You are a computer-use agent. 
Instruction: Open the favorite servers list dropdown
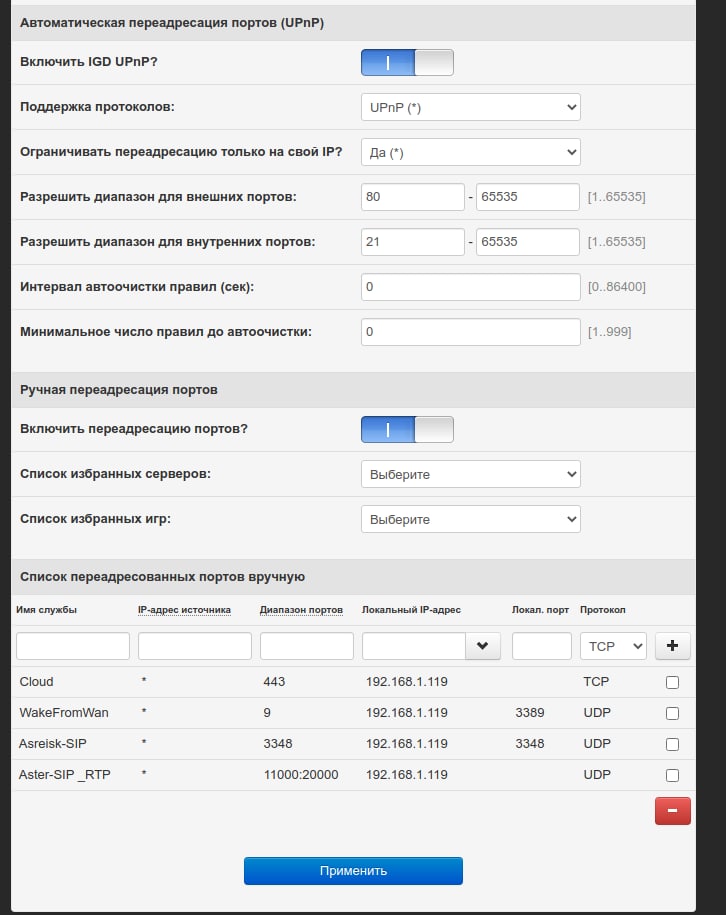[470, 474]
